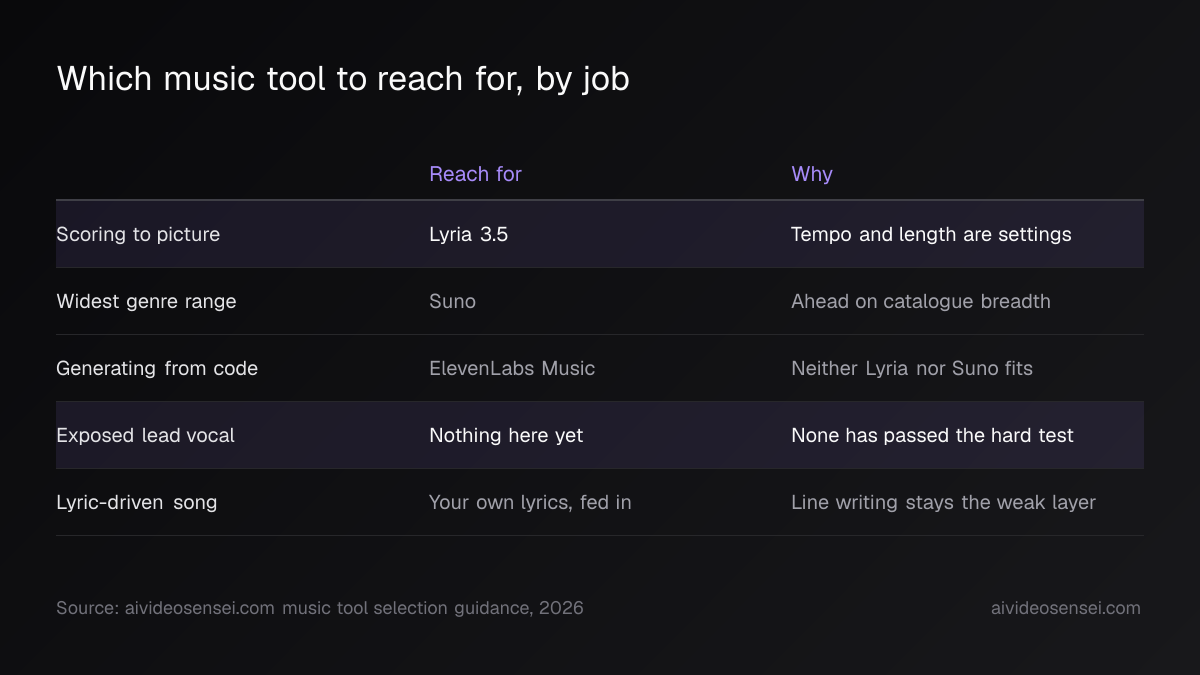Click the 'Lyria 3.5' cell
Image resolution: width=1200 pixels, height=675 pixels.
pos(468,234)
